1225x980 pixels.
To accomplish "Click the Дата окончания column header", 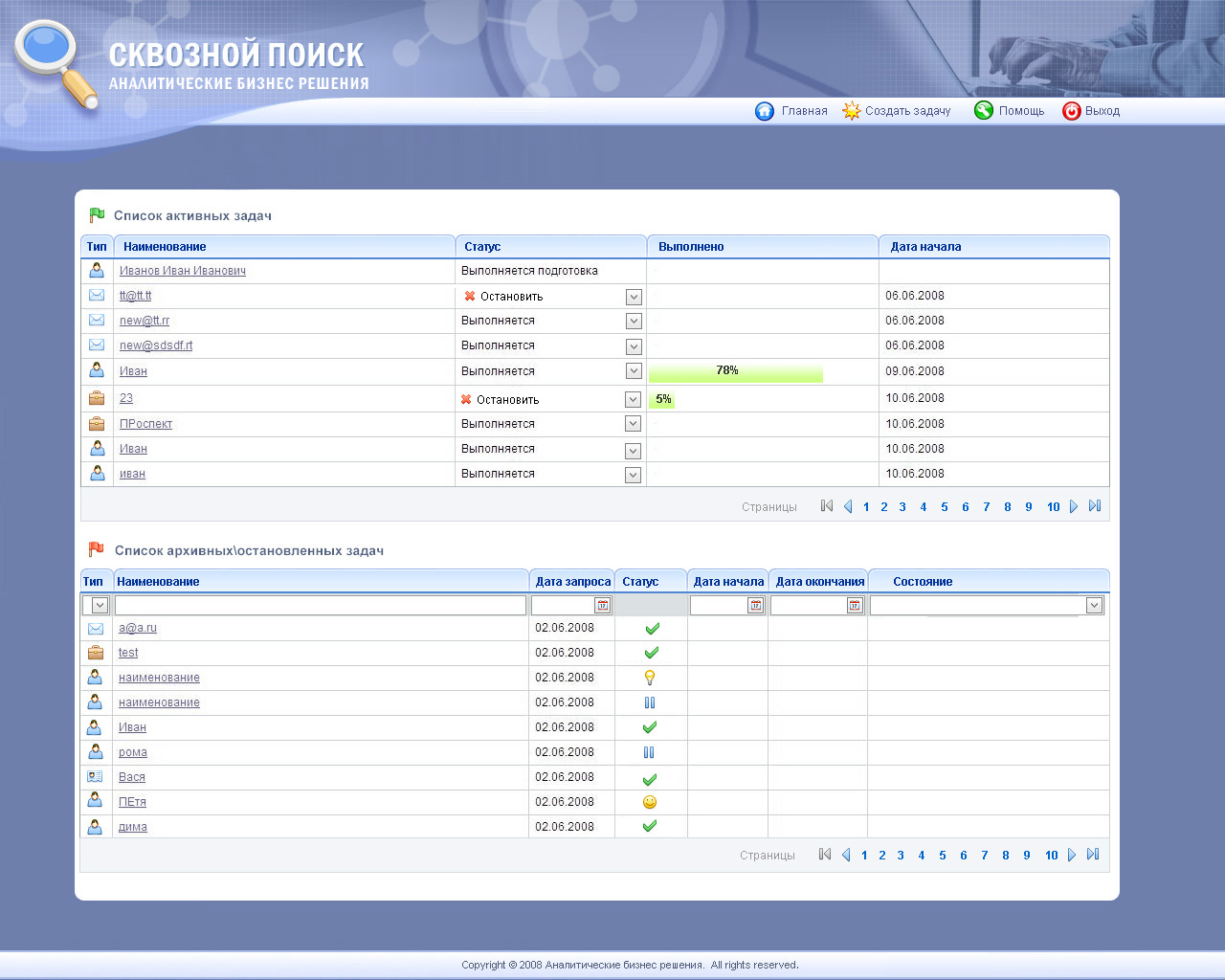I will point(818,582).
